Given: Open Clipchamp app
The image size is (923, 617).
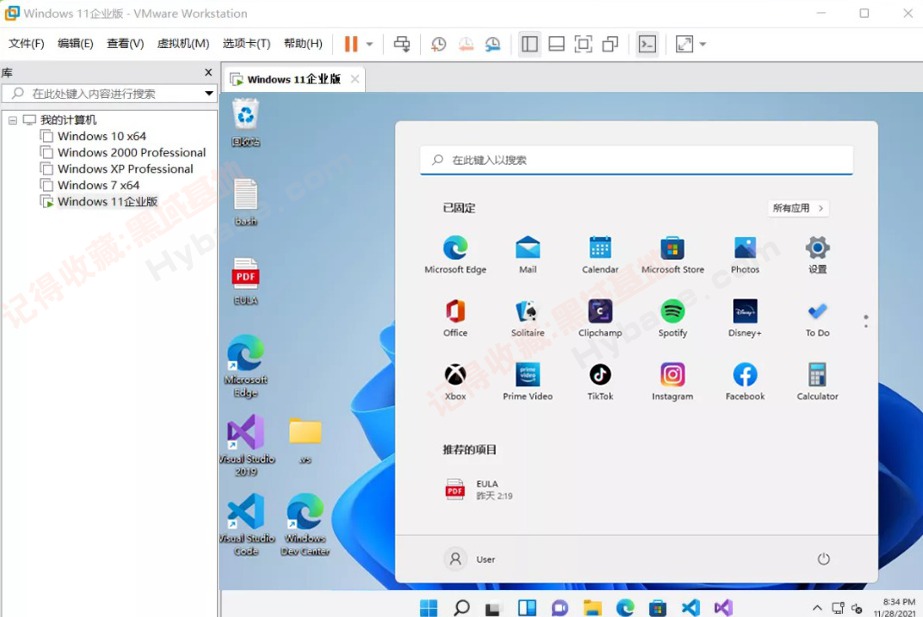Looking at the screenshot, I should (x=600, y=318).
